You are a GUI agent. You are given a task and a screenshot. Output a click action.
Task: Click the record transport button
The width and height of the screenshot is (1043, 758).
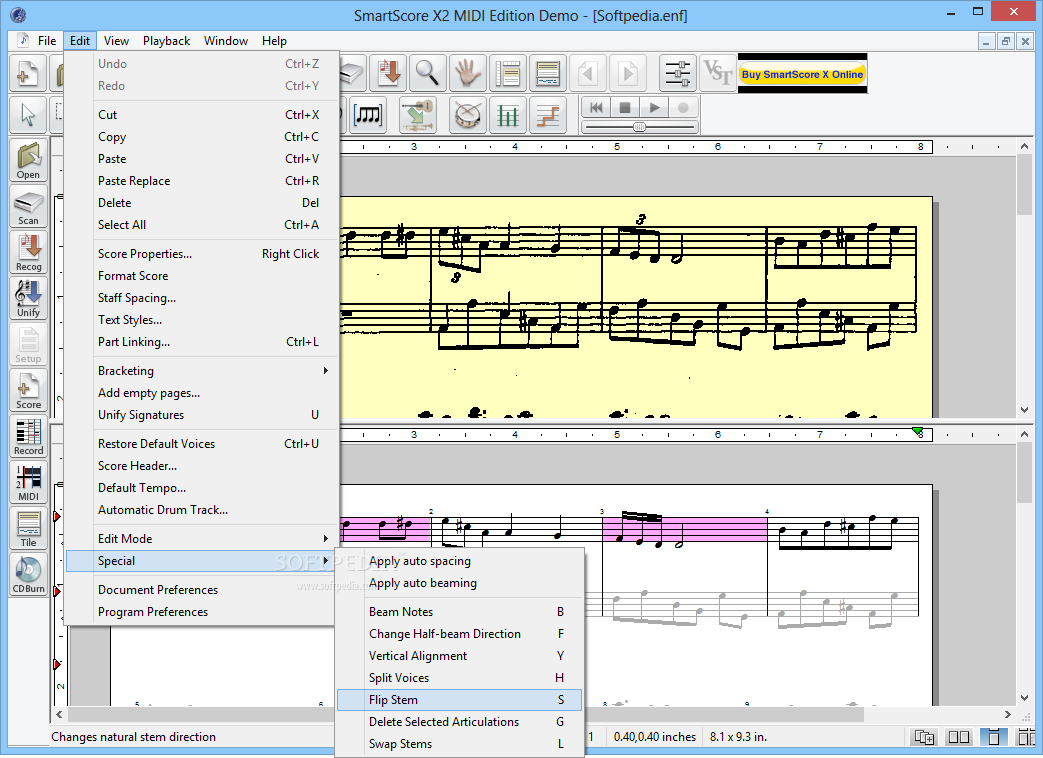point(683,107)
